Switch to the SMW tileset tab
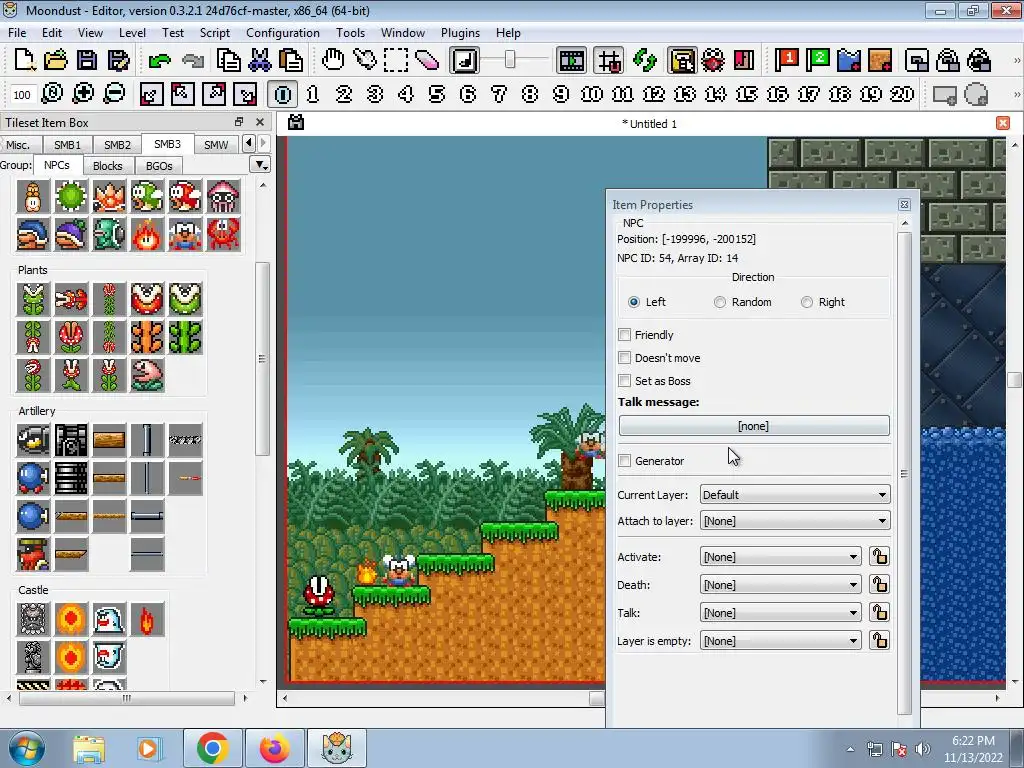 [x=216, y=144]
